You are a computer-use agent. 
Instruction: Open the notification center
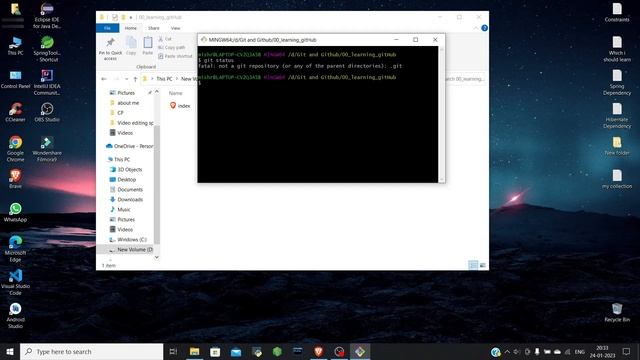tap(627, 351)
